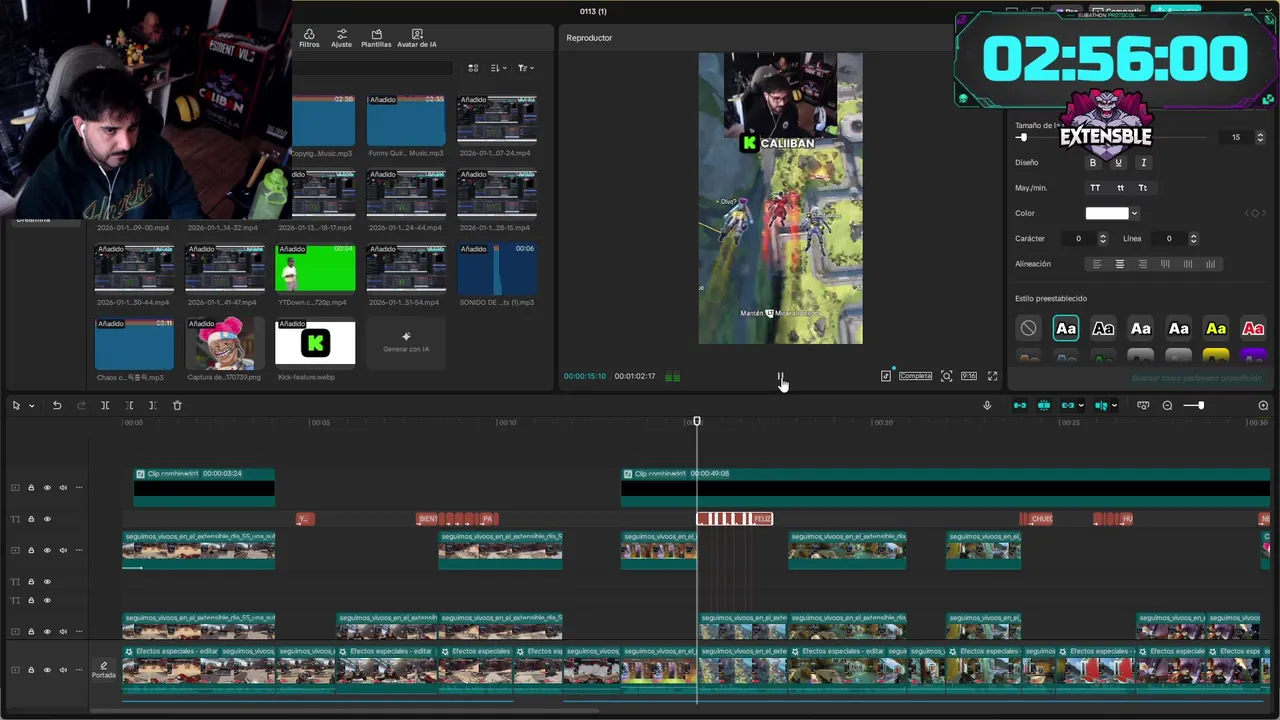Set text case to lowercase tt
Image resolution: width=1280 pixels, height=720 pixels.
[x=1120, y=188]
